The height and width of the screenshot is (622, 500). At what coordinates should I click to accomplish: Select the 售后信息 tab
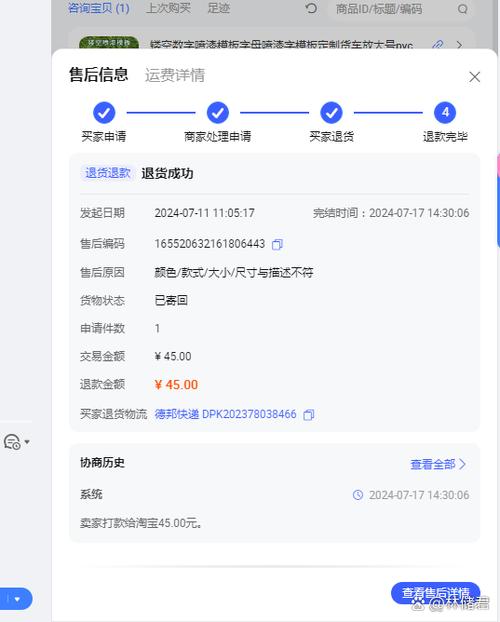tap(98, 75)
